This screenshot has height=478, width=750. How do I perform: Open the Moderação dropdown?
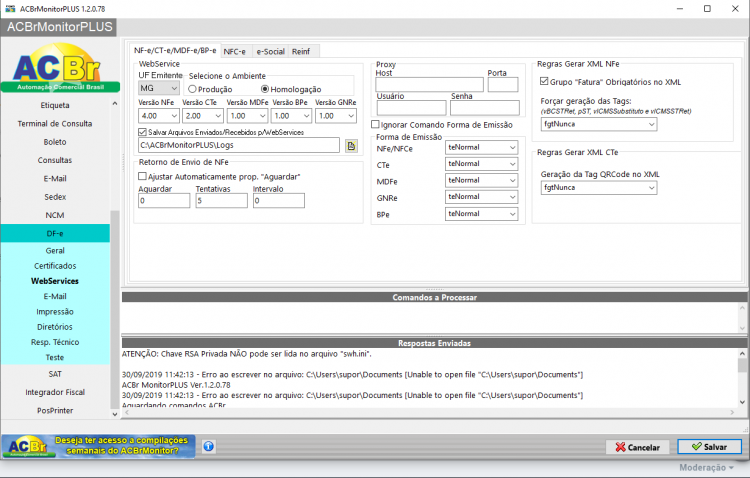point(706,467)
